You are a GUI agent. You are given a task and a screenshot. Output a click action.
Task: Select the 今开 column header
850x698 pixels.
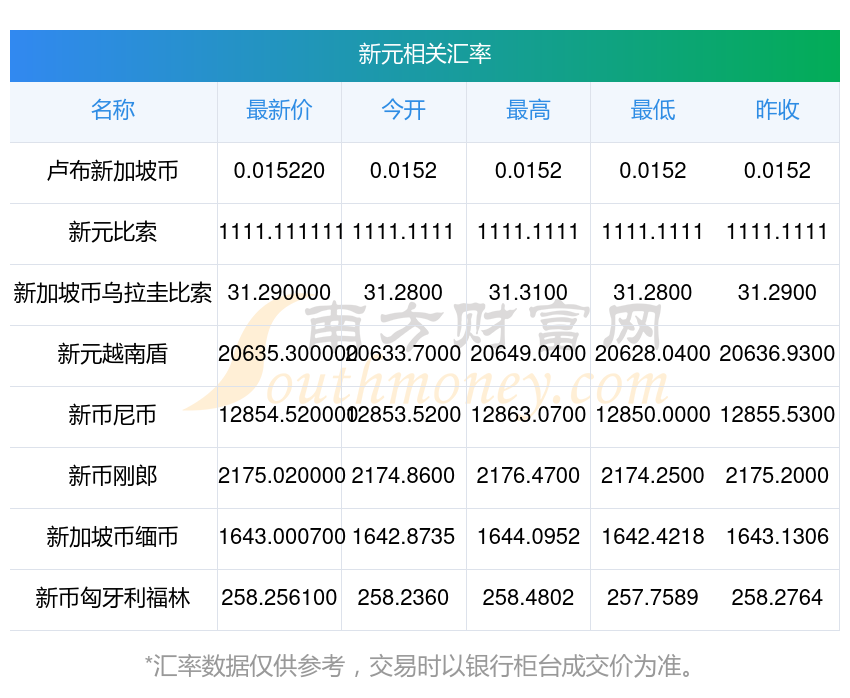click(x=403, y=111)
